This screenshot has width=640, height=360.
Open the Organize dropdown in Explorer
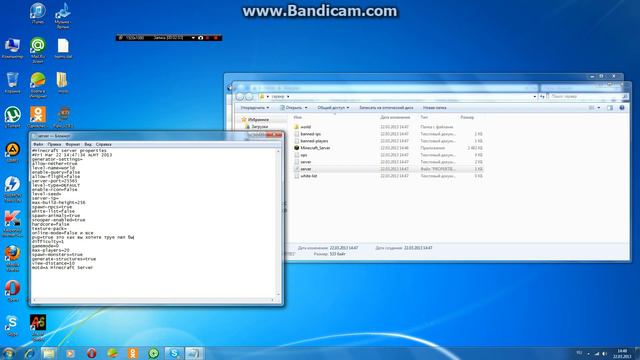255,108
